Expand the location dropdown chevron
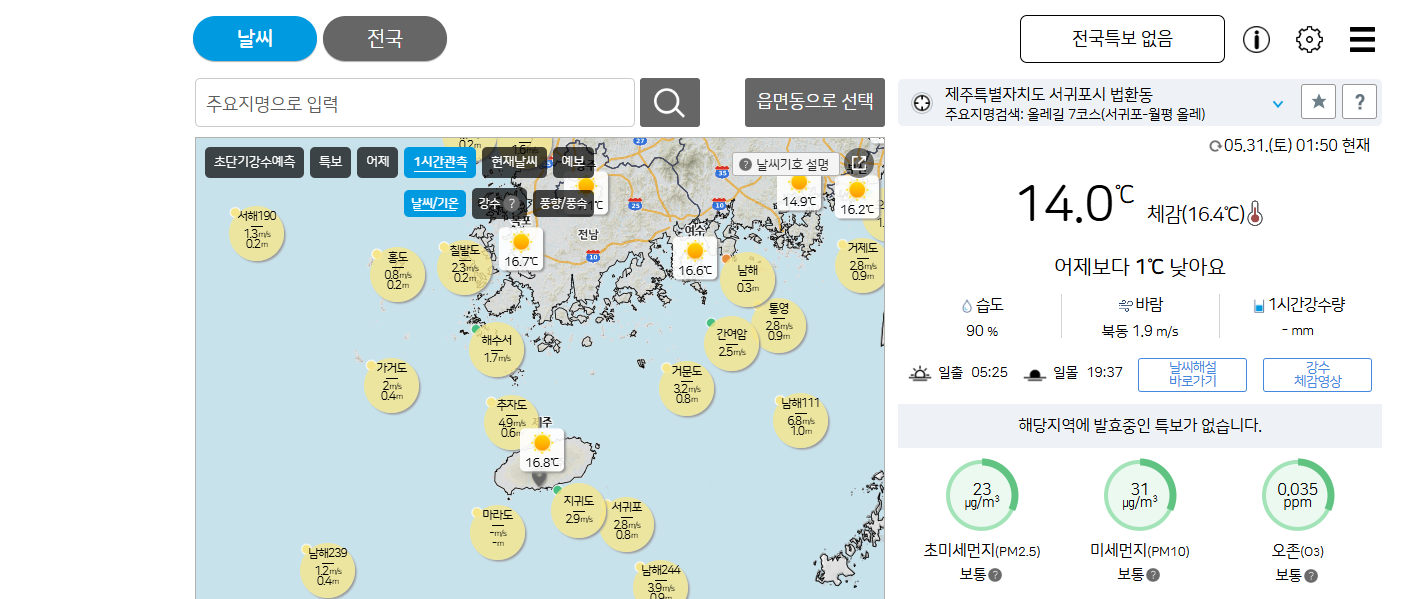The height and width of the screenshot is (599, 1415). [1277, 103]
